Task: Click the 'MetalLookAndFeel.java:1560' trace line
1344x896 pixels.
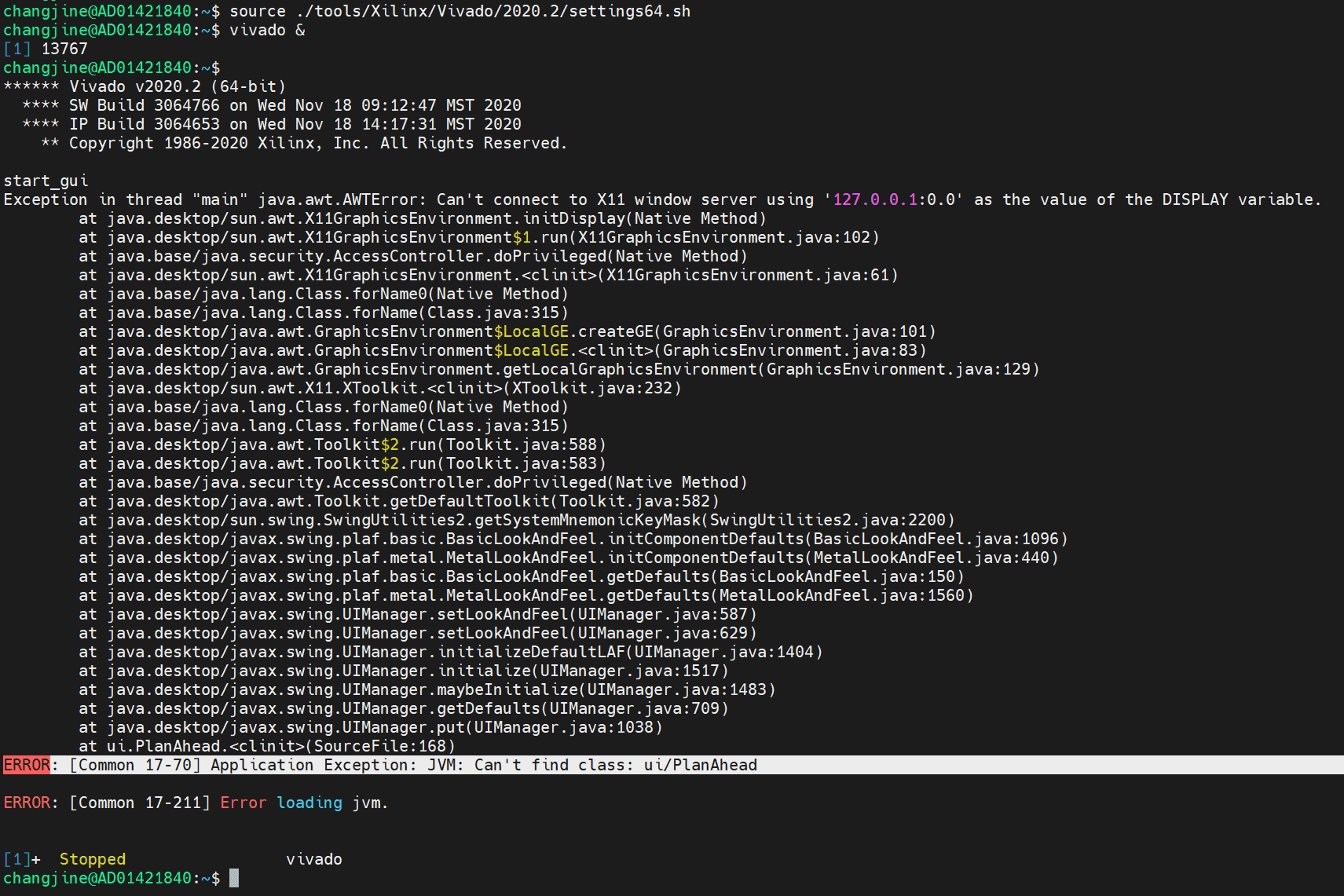Action: 526,595
